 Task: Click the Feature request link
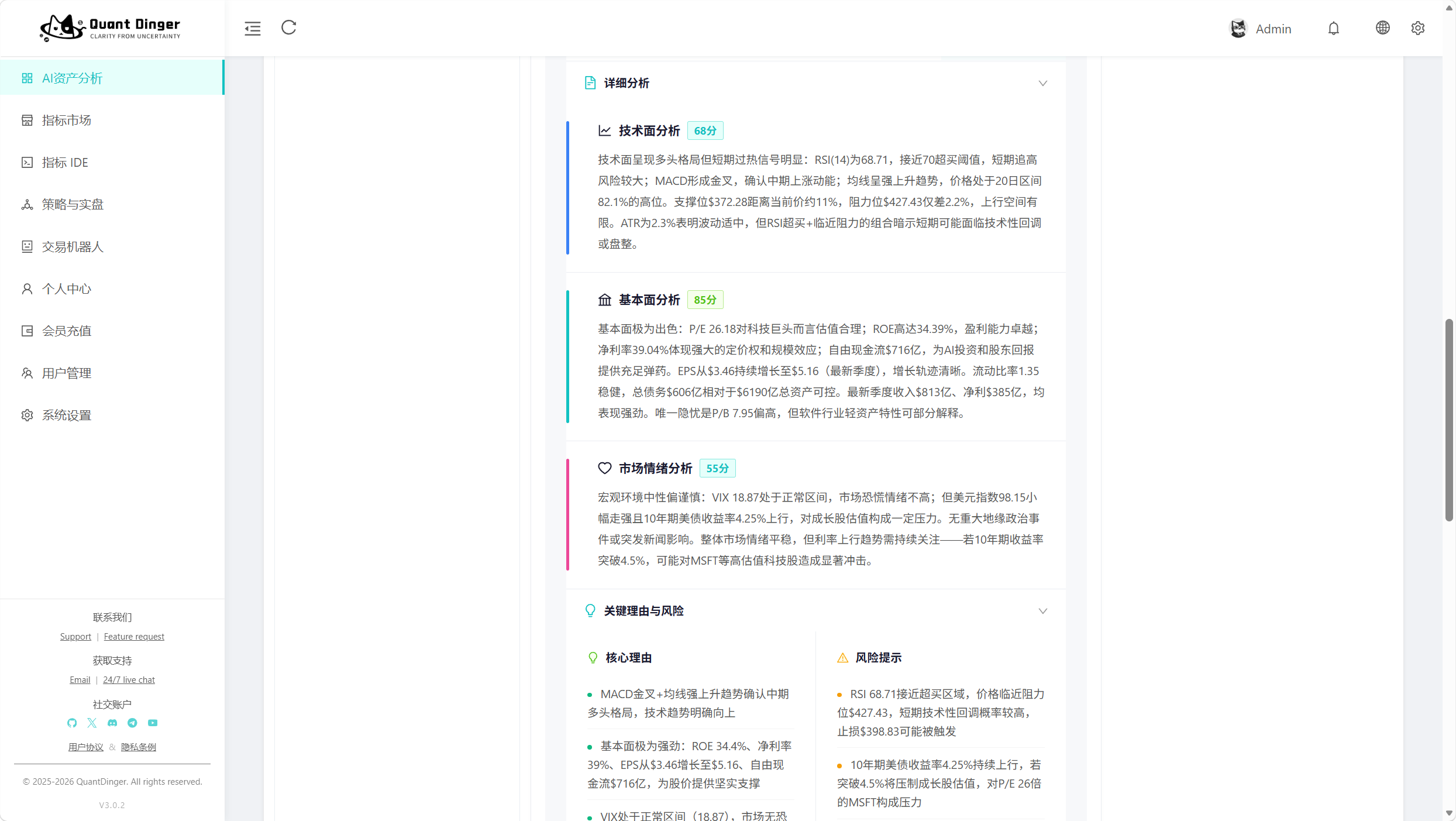(134, 637)
